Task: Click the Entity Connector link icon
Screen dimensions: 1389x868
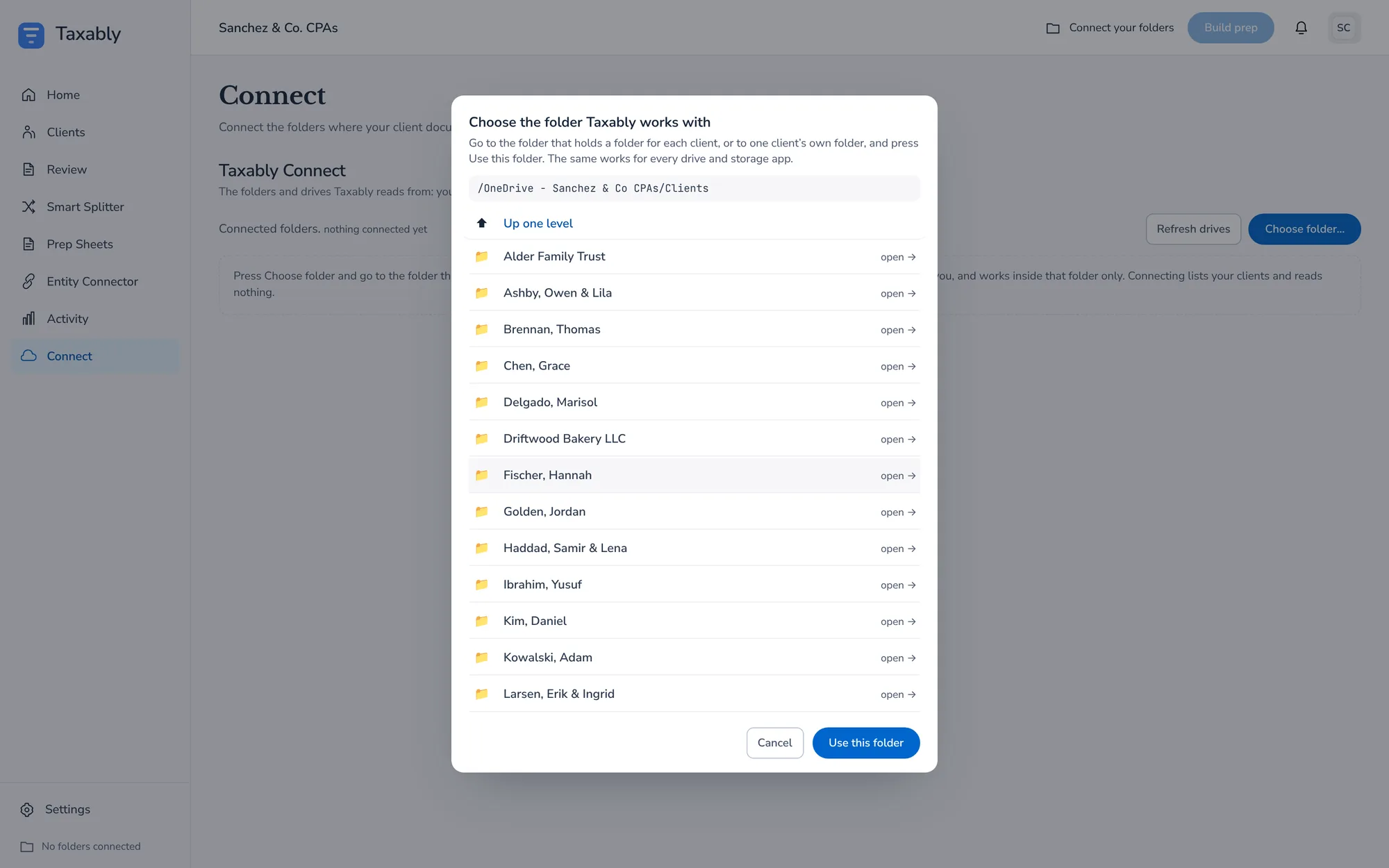Action: coord(28,281)
